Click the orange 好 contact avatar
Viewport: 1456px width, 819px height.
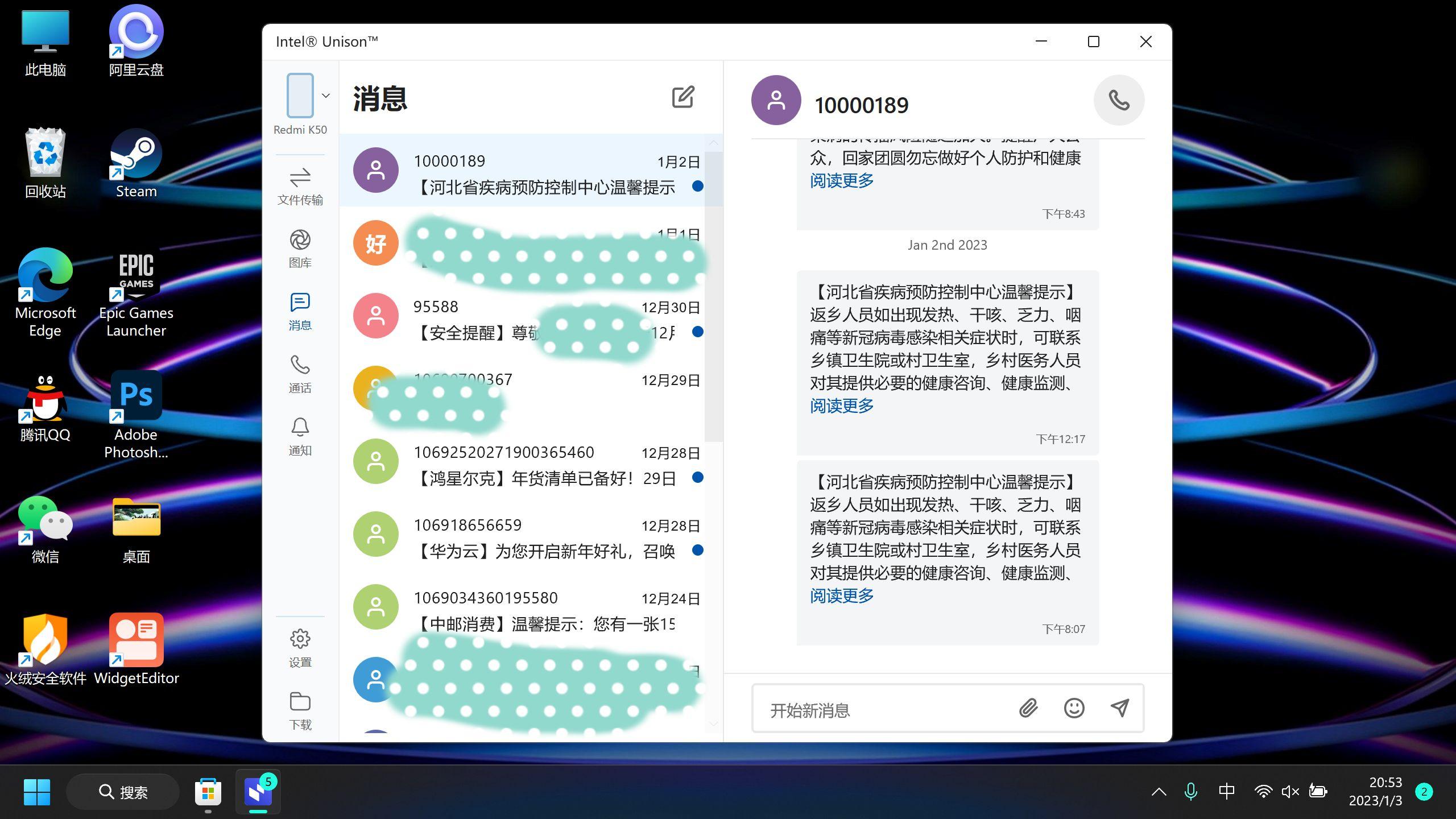(x=375, y=243)
